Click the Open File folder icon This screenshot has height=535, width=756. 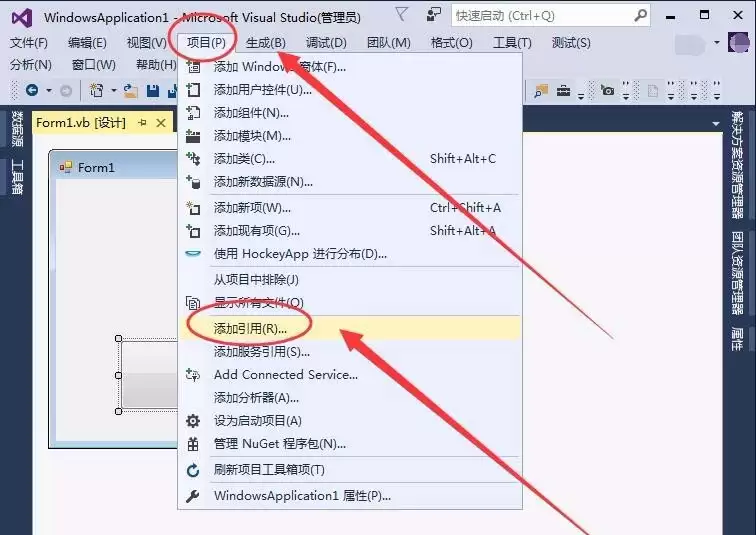[x=131, y=91]
